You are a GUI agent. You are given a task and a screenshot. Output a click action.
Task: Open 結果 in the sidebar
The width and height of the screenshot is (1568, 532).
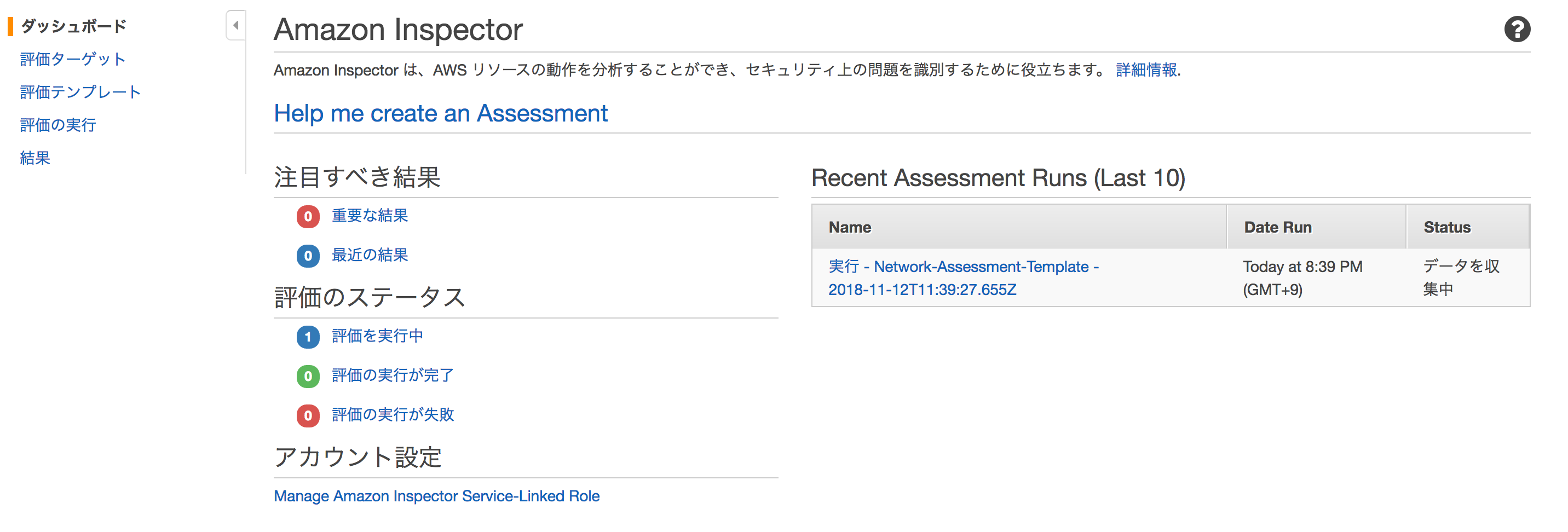(35, 158)
